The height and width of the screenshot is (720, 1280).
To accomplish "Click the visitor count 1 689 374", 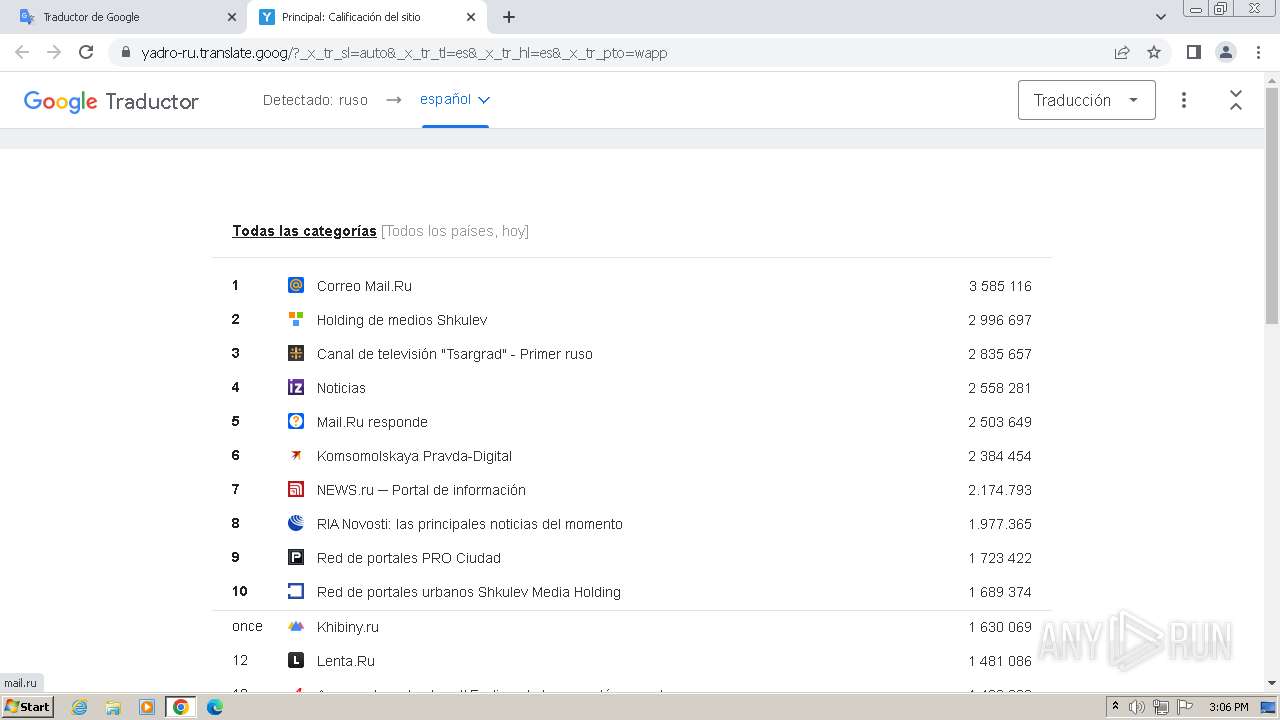I will (1000, 592).
